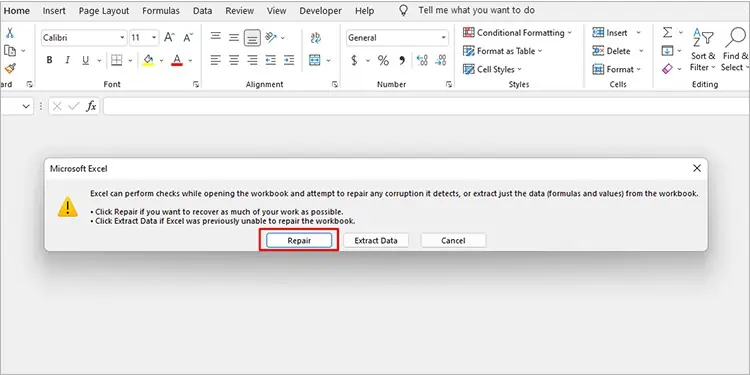Viewport: 750px width, 375px height.
Task: Click the Repair button
Action: [299, 241]
